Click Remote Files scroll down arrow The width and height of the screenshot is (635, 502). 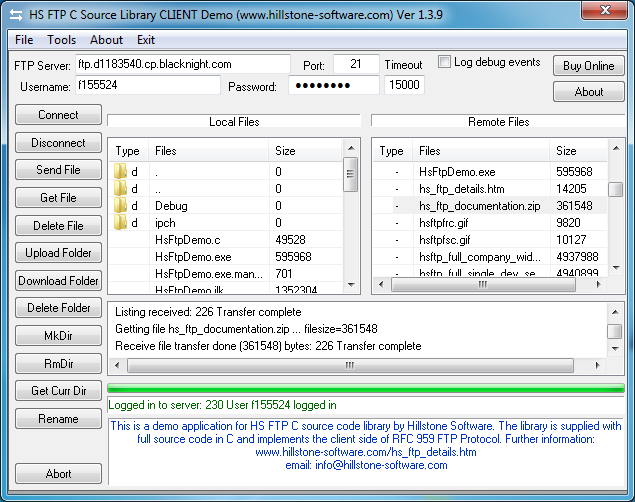click(x=616, y=268)
